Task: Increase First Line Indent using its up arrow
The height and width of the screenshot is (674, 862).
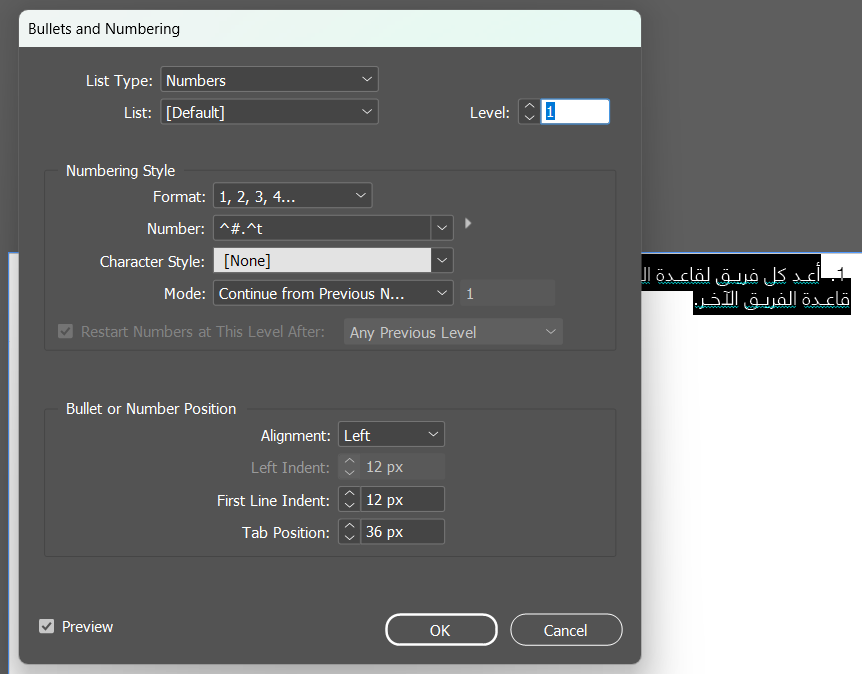Action: [x=349, y=494]
